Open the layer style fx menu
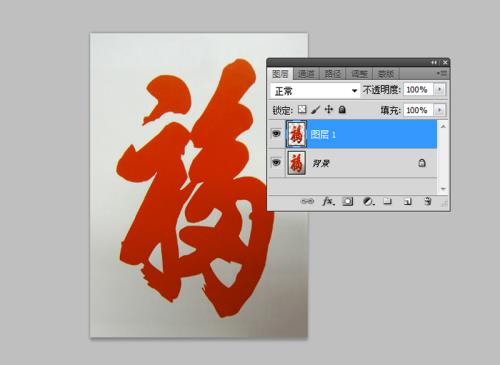500x365 pixels. point(328,201)
